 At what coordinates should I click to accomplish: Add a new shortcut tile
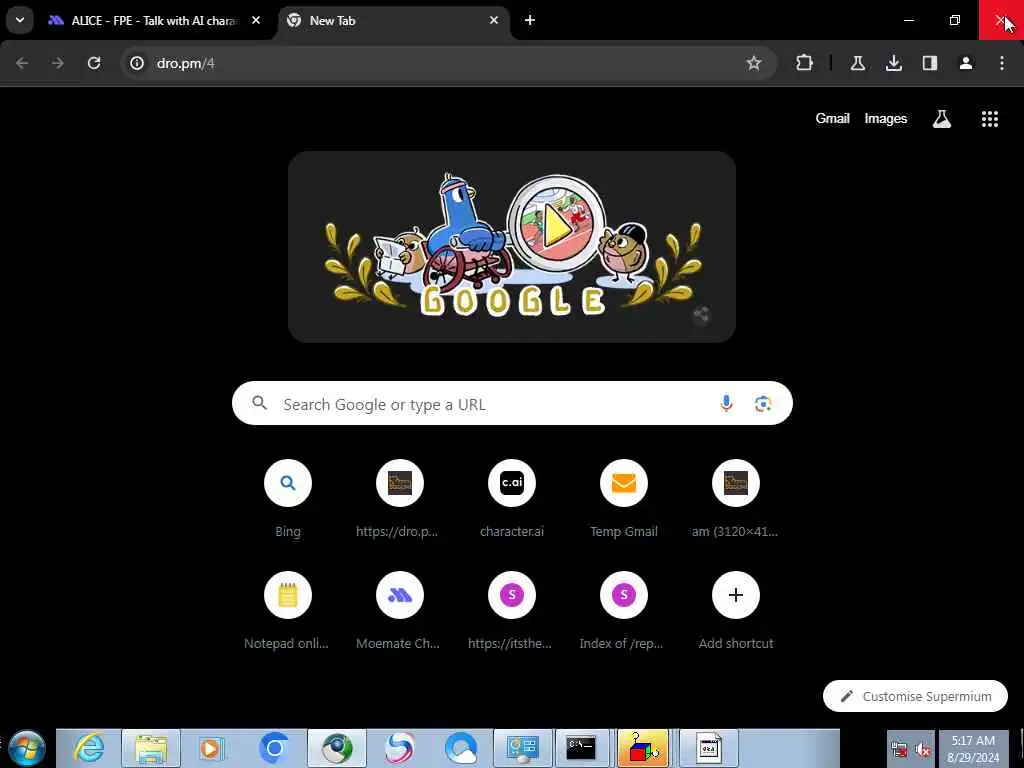[x=736, y=612]
